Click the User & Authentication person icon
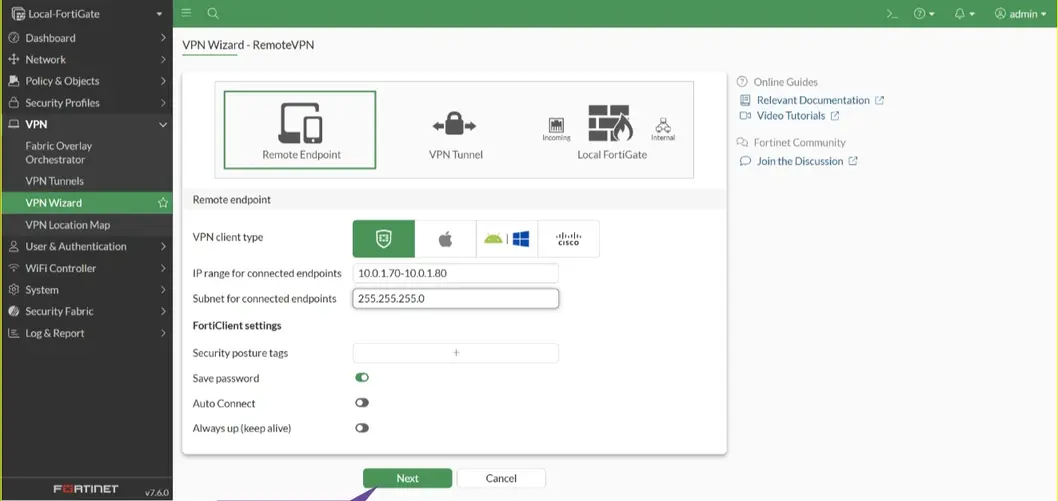This screenshot has height=501, width=1058. 13,246
